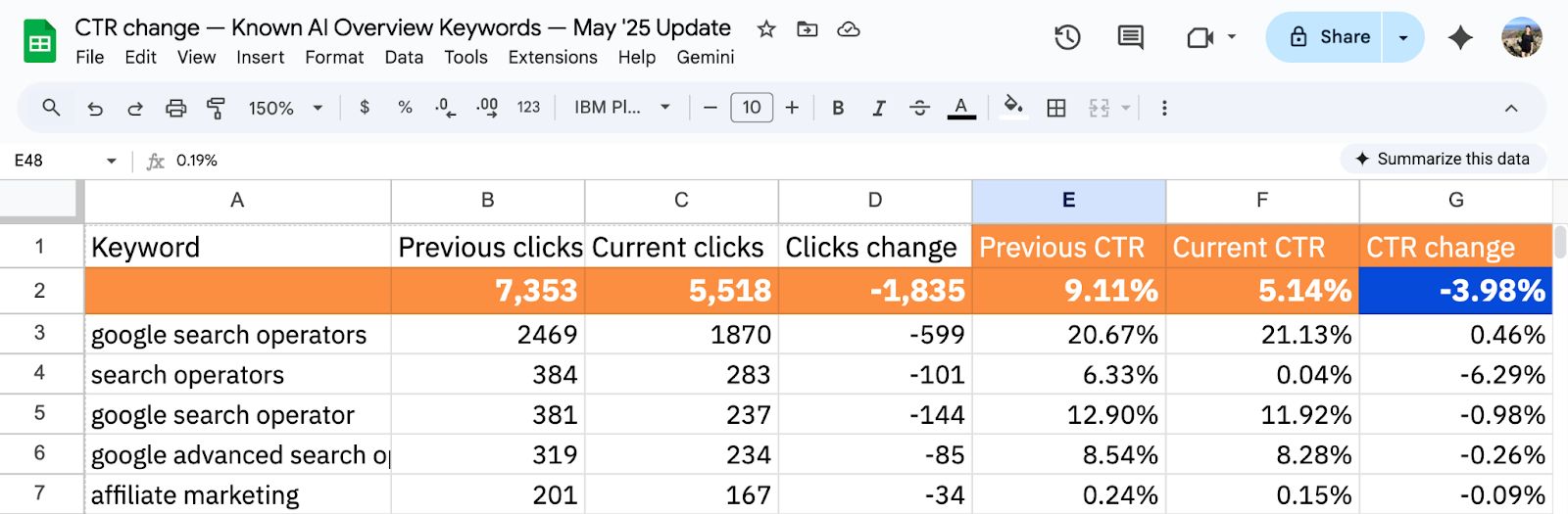Click the print icon

click(x=175, y=108)
